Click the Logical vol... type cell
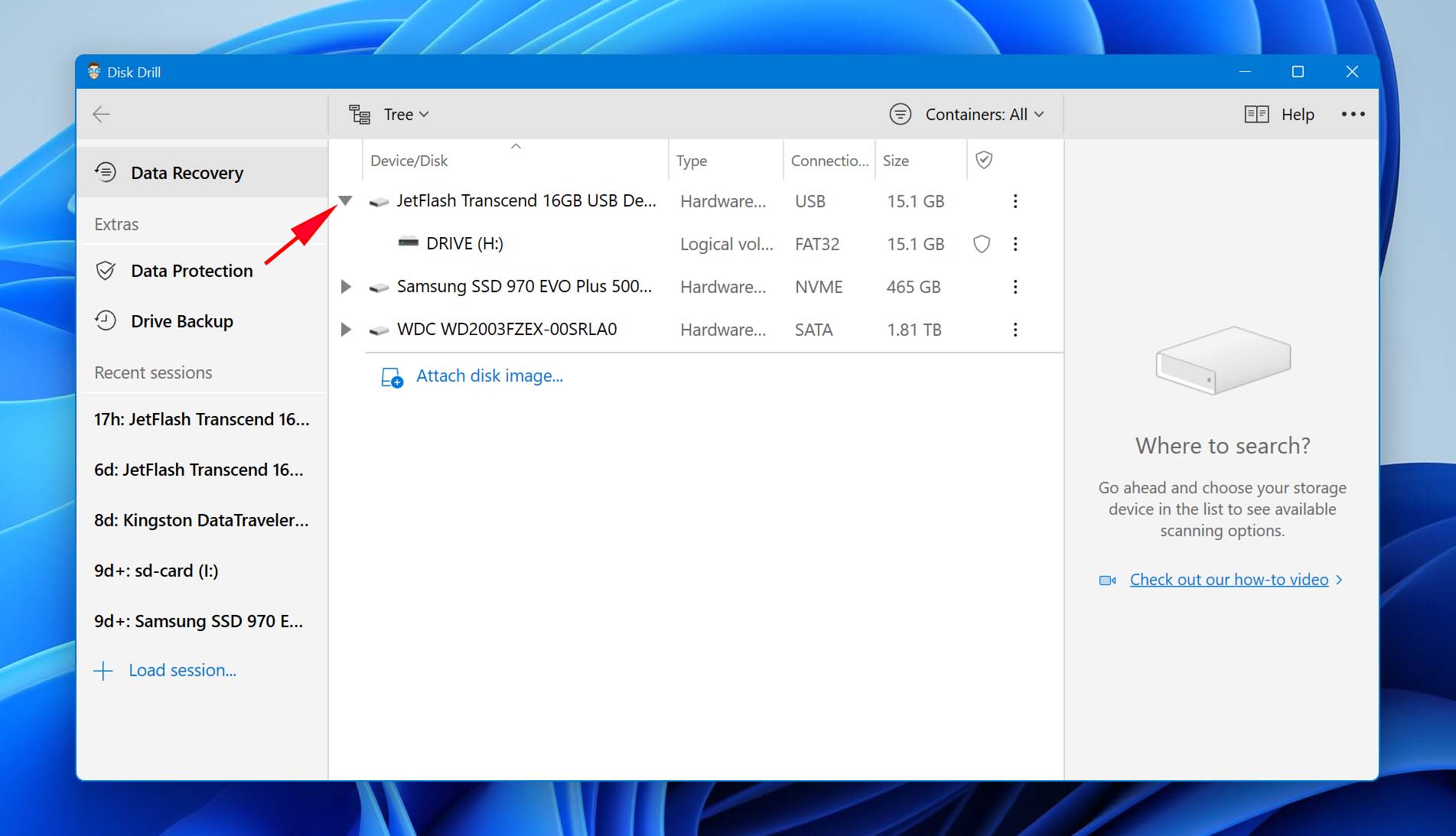This screenshot has height=836, width=1456. [x=727, y=244]
